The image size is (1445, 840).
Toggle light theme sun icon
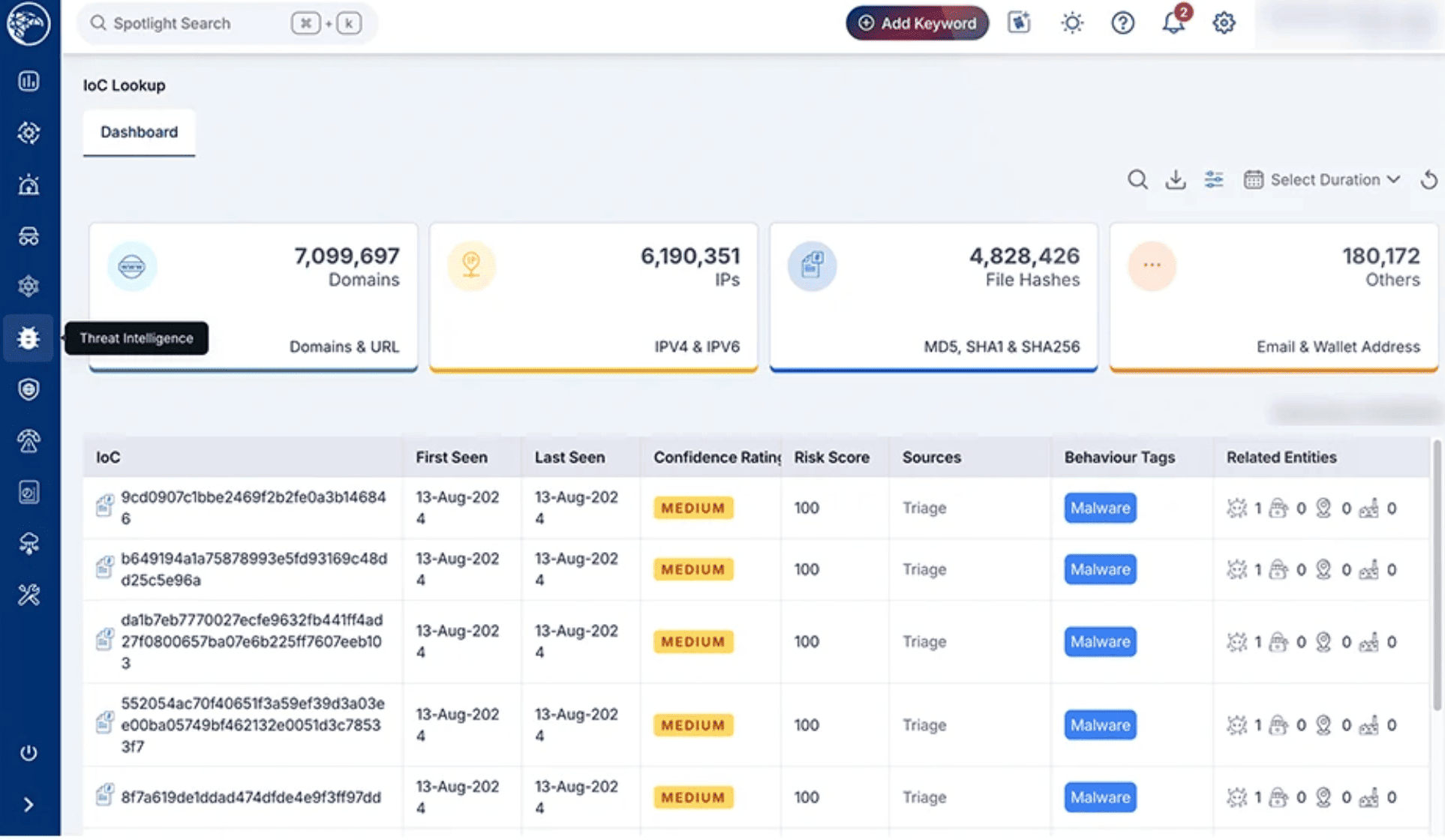coord(1072,23)
